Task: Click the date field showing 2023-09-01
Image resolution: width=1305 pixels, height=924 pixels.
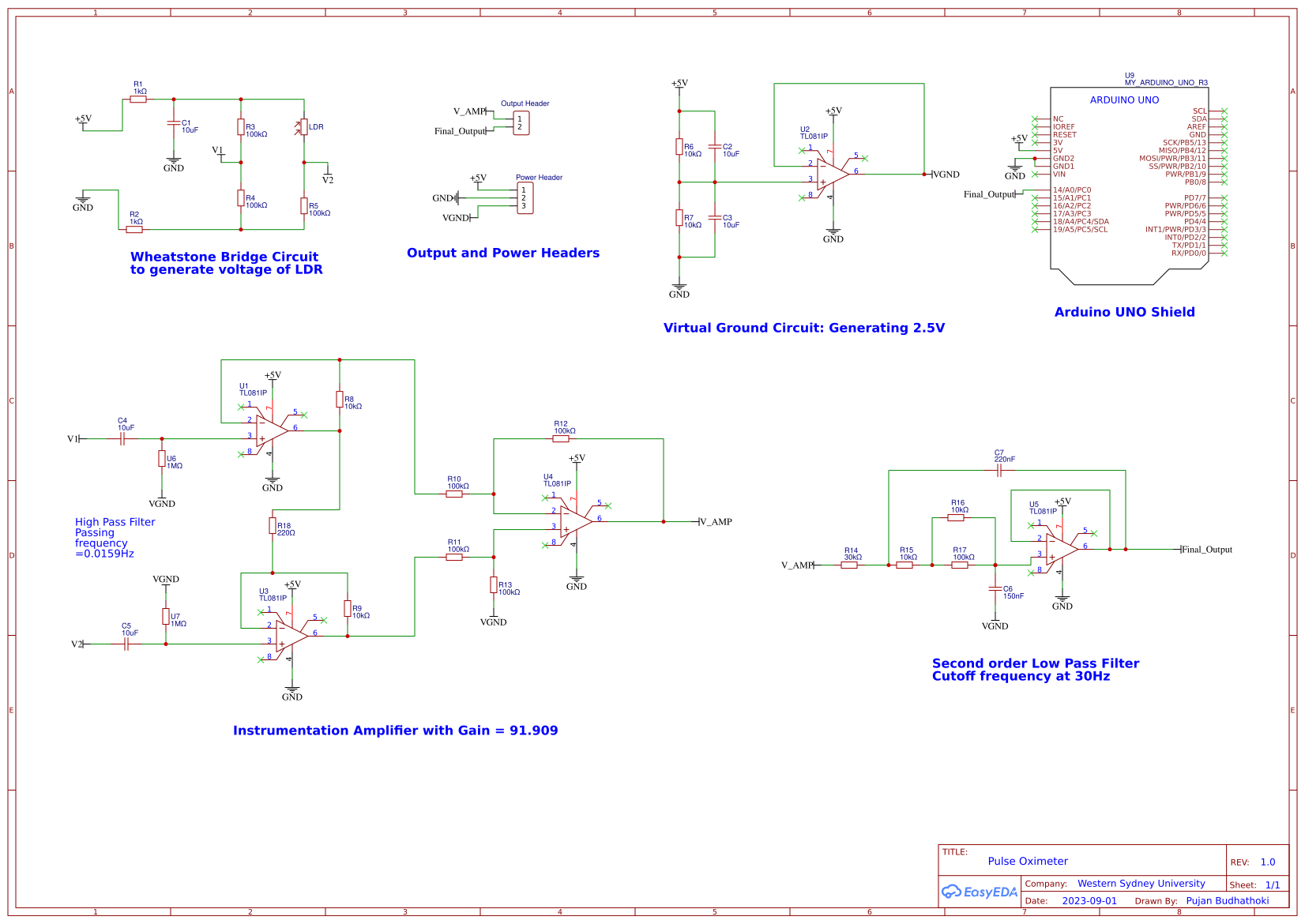Action: click(1090, 900)
